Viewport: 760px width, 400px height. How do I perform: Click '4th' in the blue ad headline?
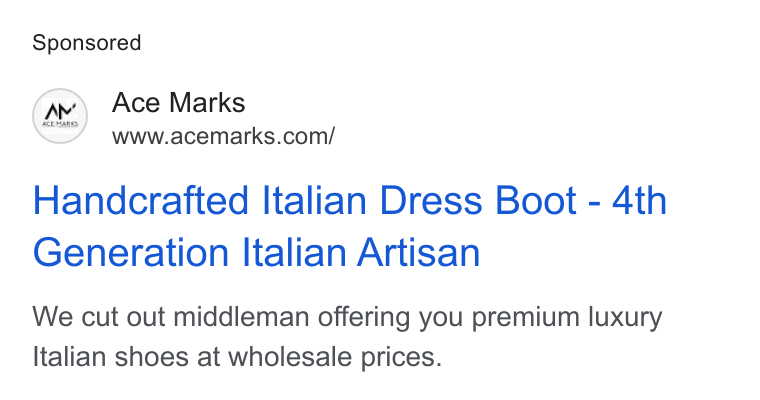point(639,200)
